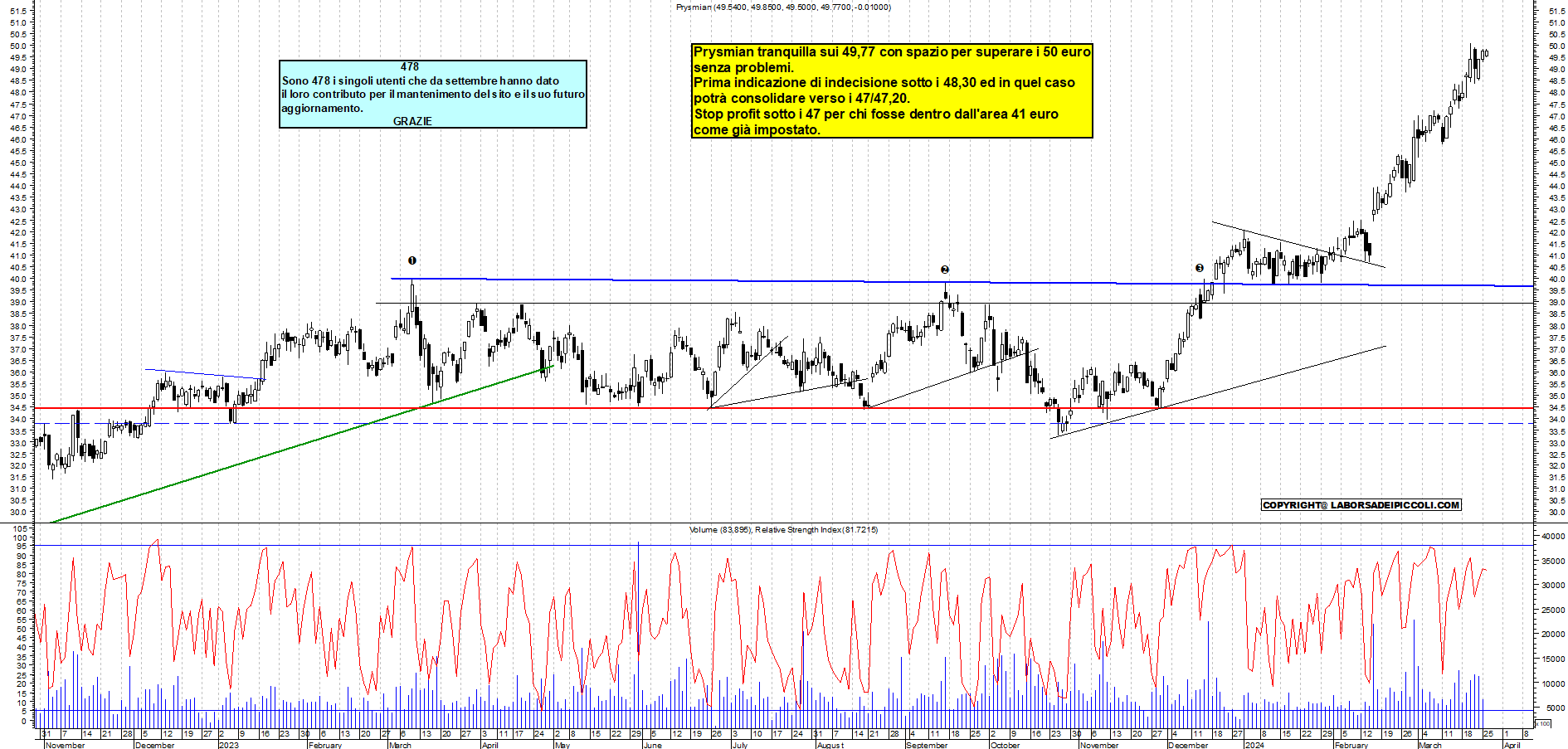Image resolution: width=1568 pixels, height=749 pixels.
Task: Click the line "Prima indicazione di indecisione sotto i 48,30"
Action: (x=884, y=83)
